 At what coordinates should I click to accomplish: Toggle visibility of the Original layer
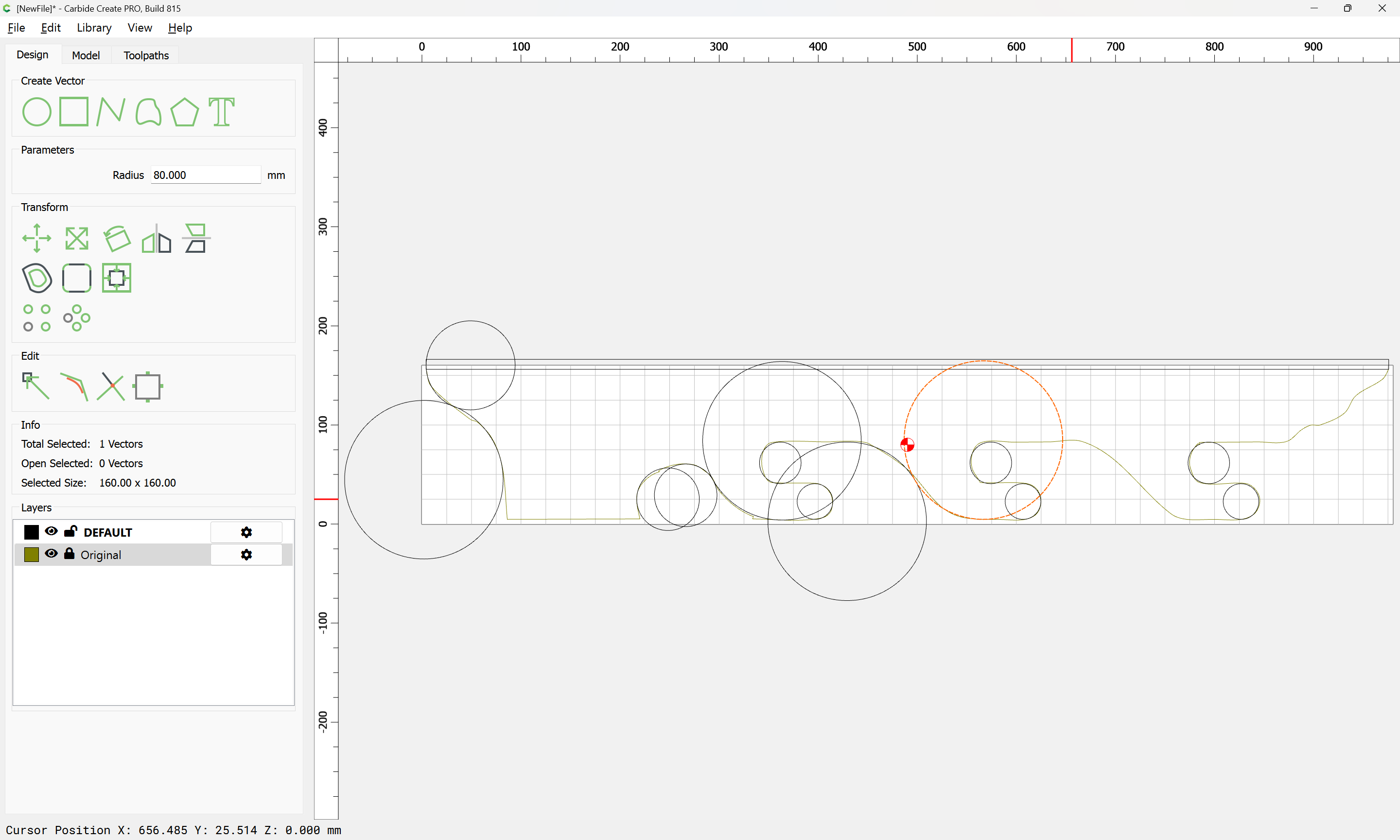click(x=51, y=554)
